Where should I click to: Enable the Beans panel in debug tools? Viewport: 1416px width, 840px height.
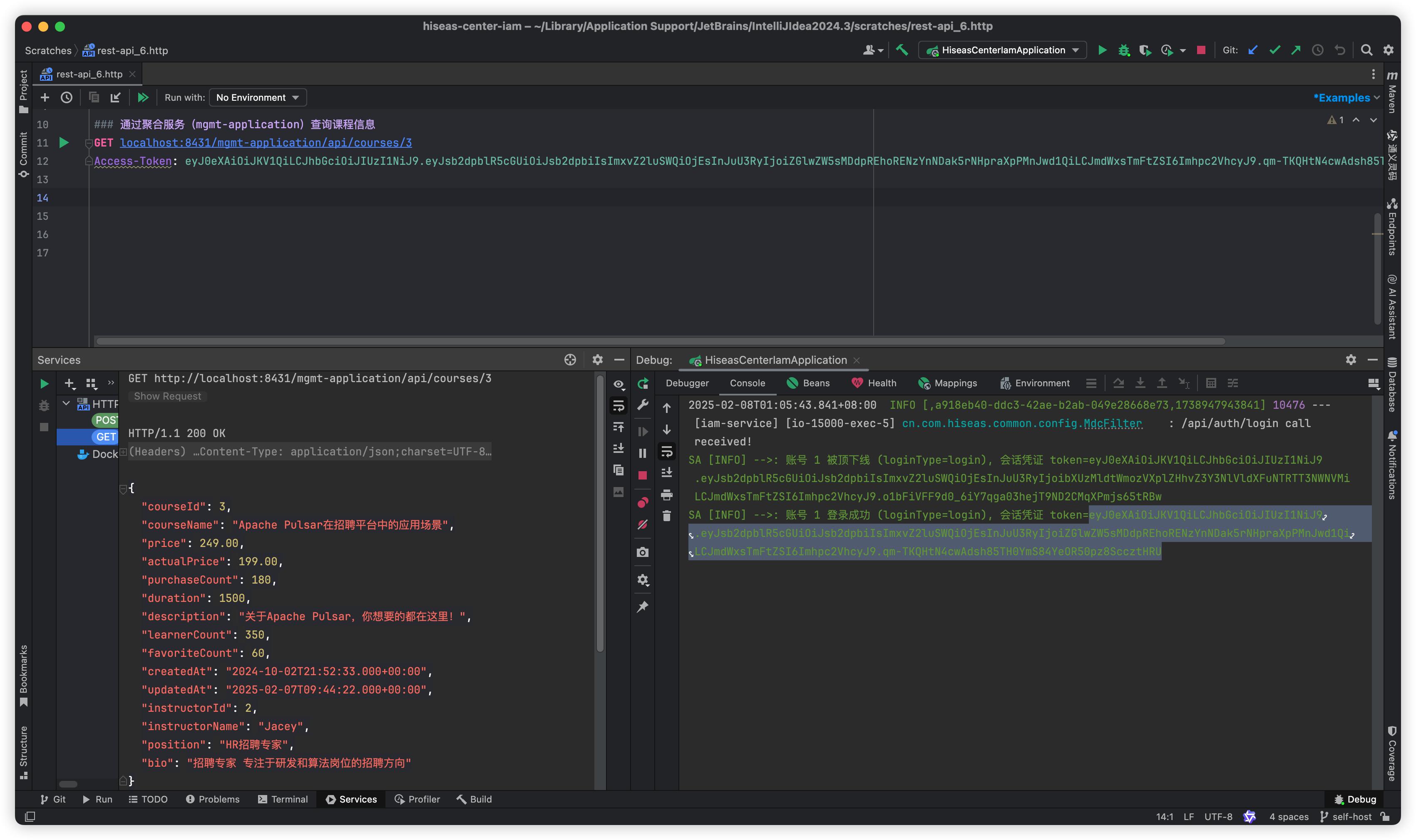810,383
